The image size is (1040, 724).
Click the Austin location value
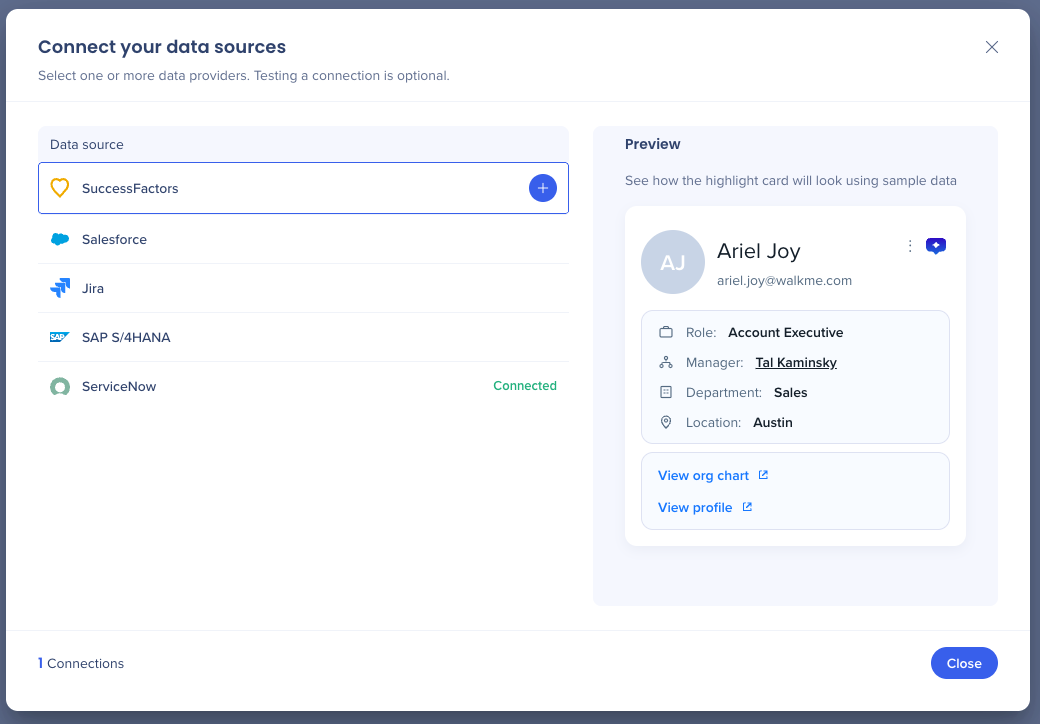pyautogui.click(x=773, y=422)
